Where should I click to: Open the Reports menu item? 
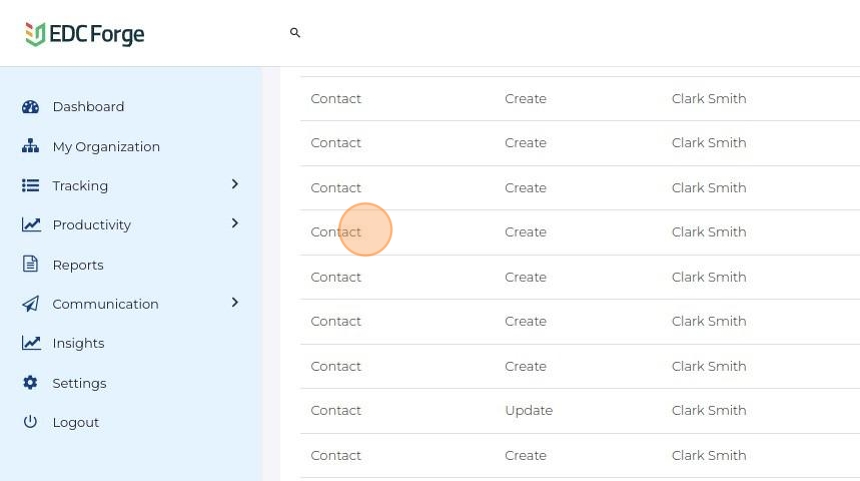[78, 265]
